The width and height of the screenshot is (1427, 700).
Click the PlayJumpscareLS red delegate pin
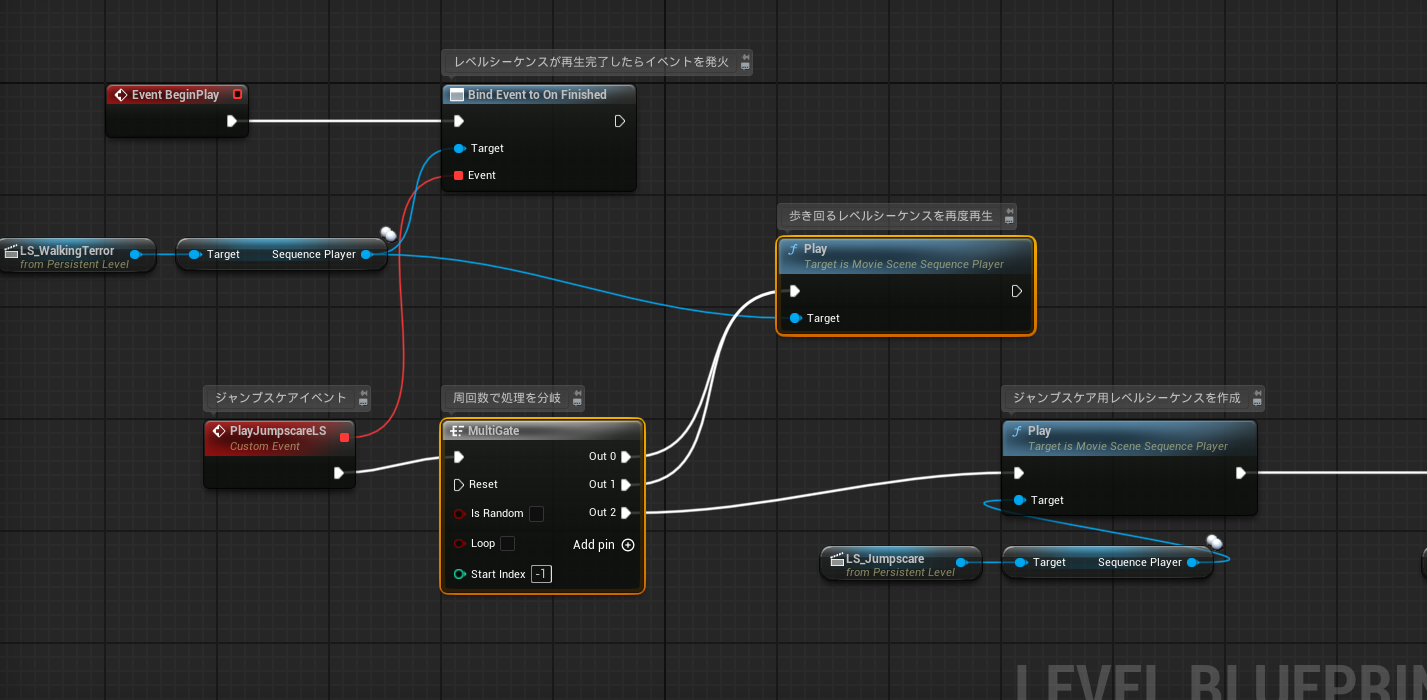tap(344, 437)
